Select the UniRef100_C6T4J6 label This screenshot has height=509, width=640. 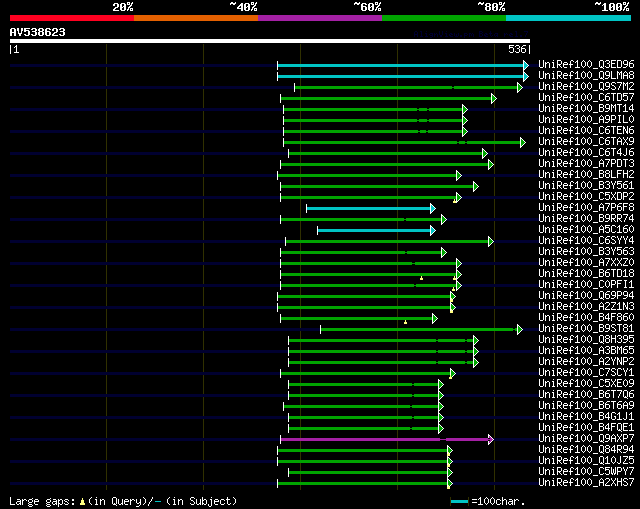pos(586,153)
